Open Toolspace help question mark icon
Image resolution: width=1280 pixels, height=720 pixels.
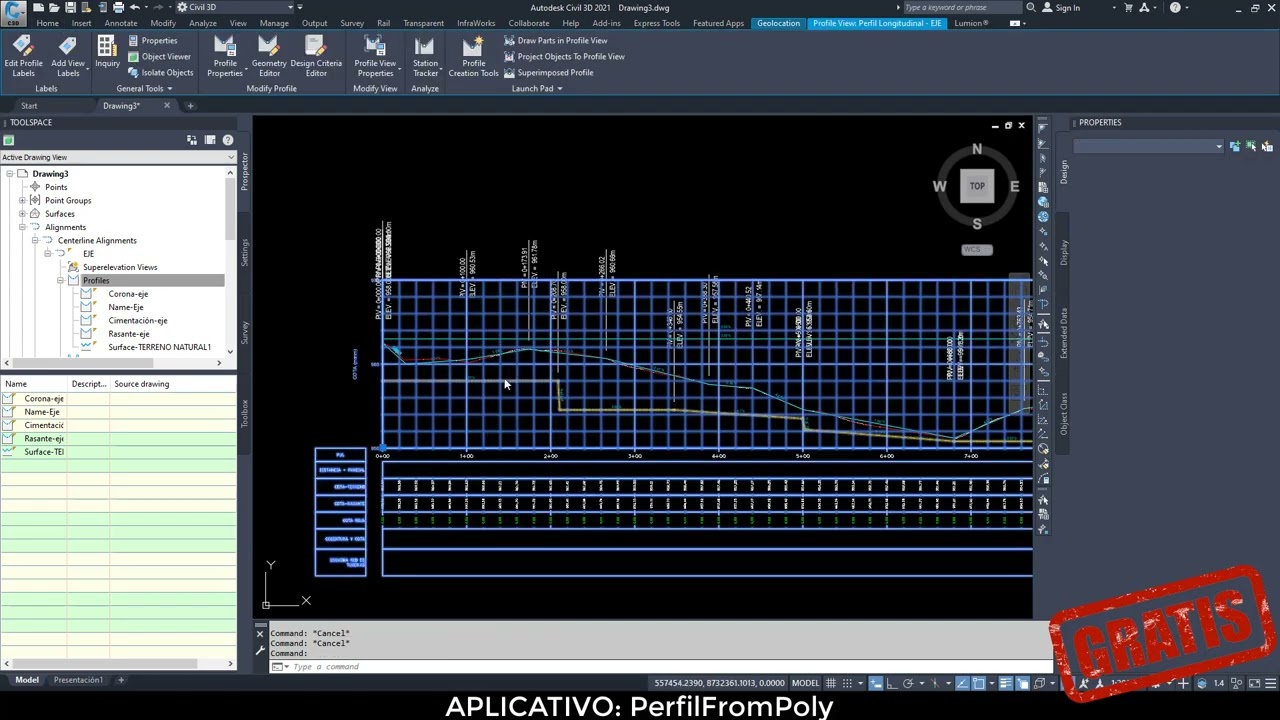[227, 140]
